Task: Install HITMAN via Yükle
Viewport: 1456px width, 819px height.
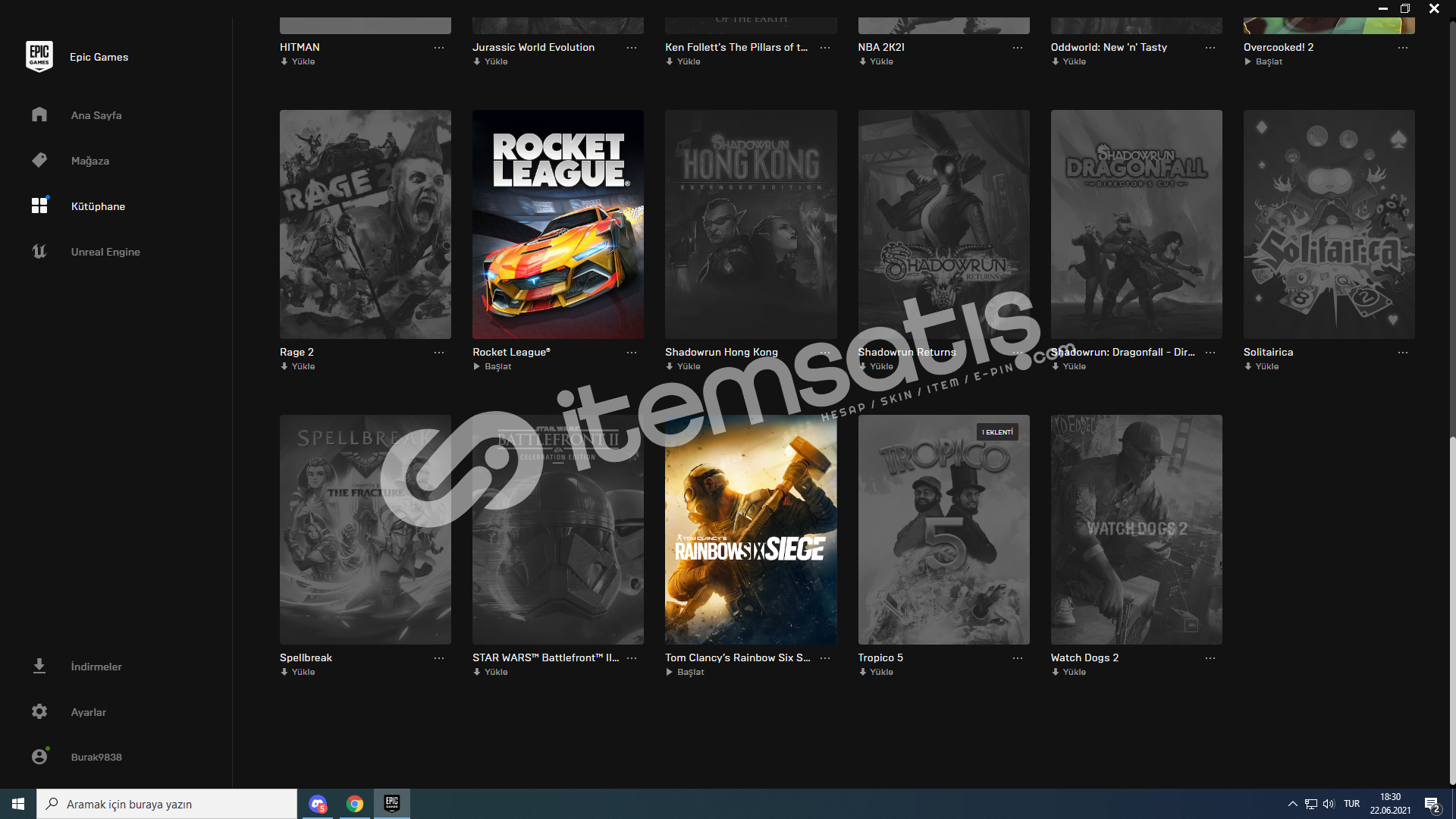Action: pyautogui.click(x=298, y=61)
